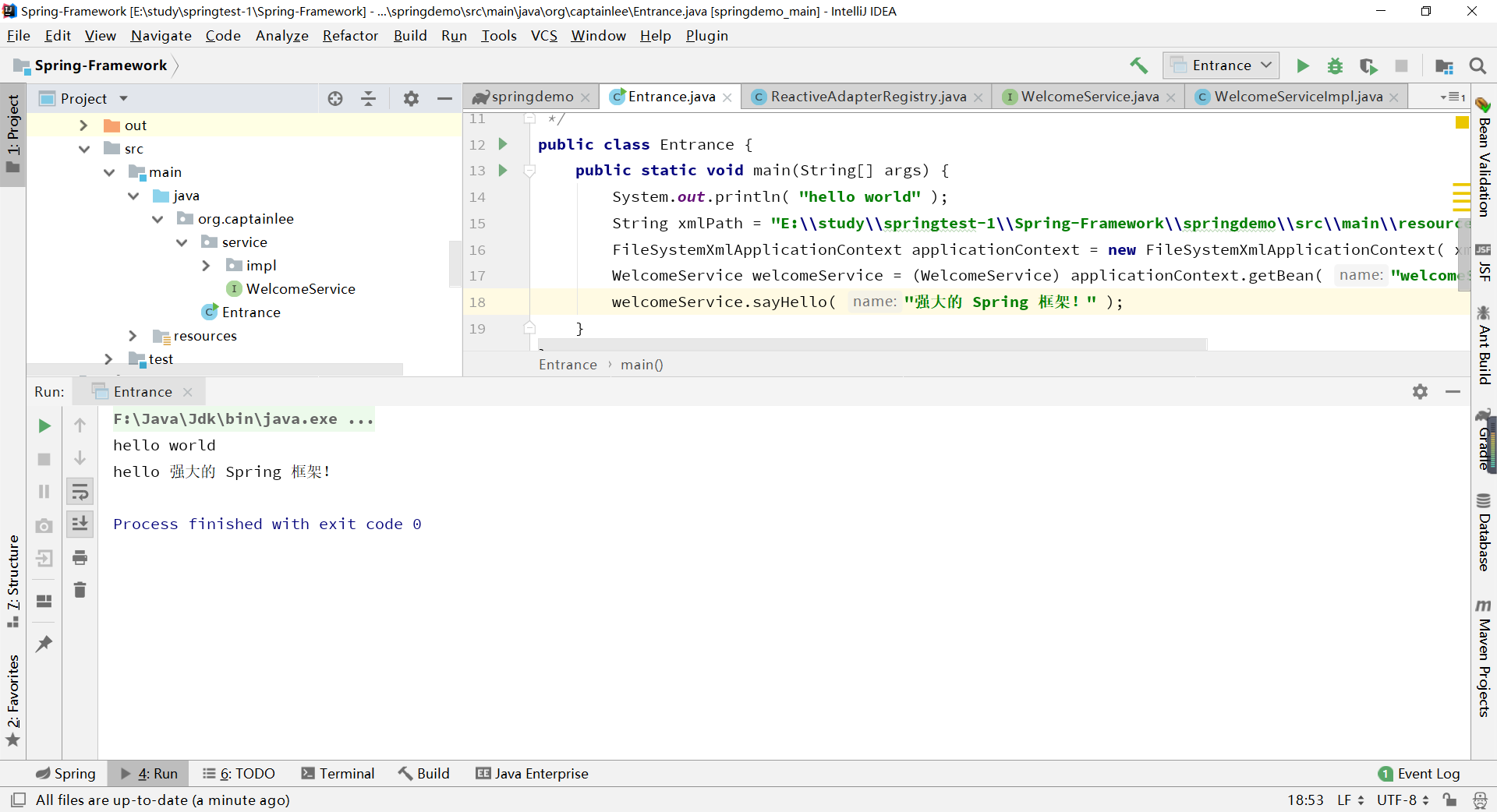1497x812 pixels.
Task: Click the stop icon in the Run panel
Action: (44, 459)
